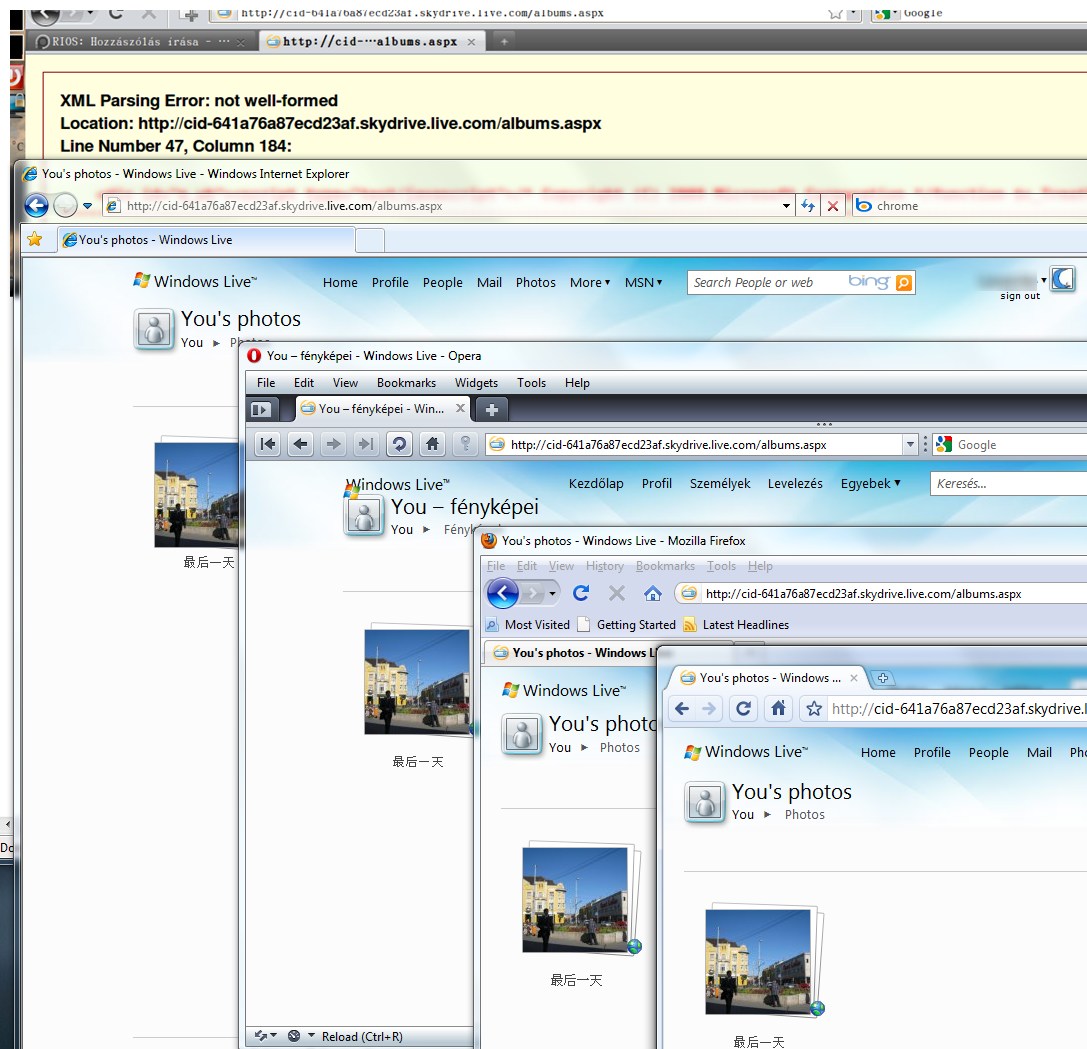Select the You's photos tab in Chrome
Image resolution: width=1087 pixels, height=1049 pixels.
767,678
